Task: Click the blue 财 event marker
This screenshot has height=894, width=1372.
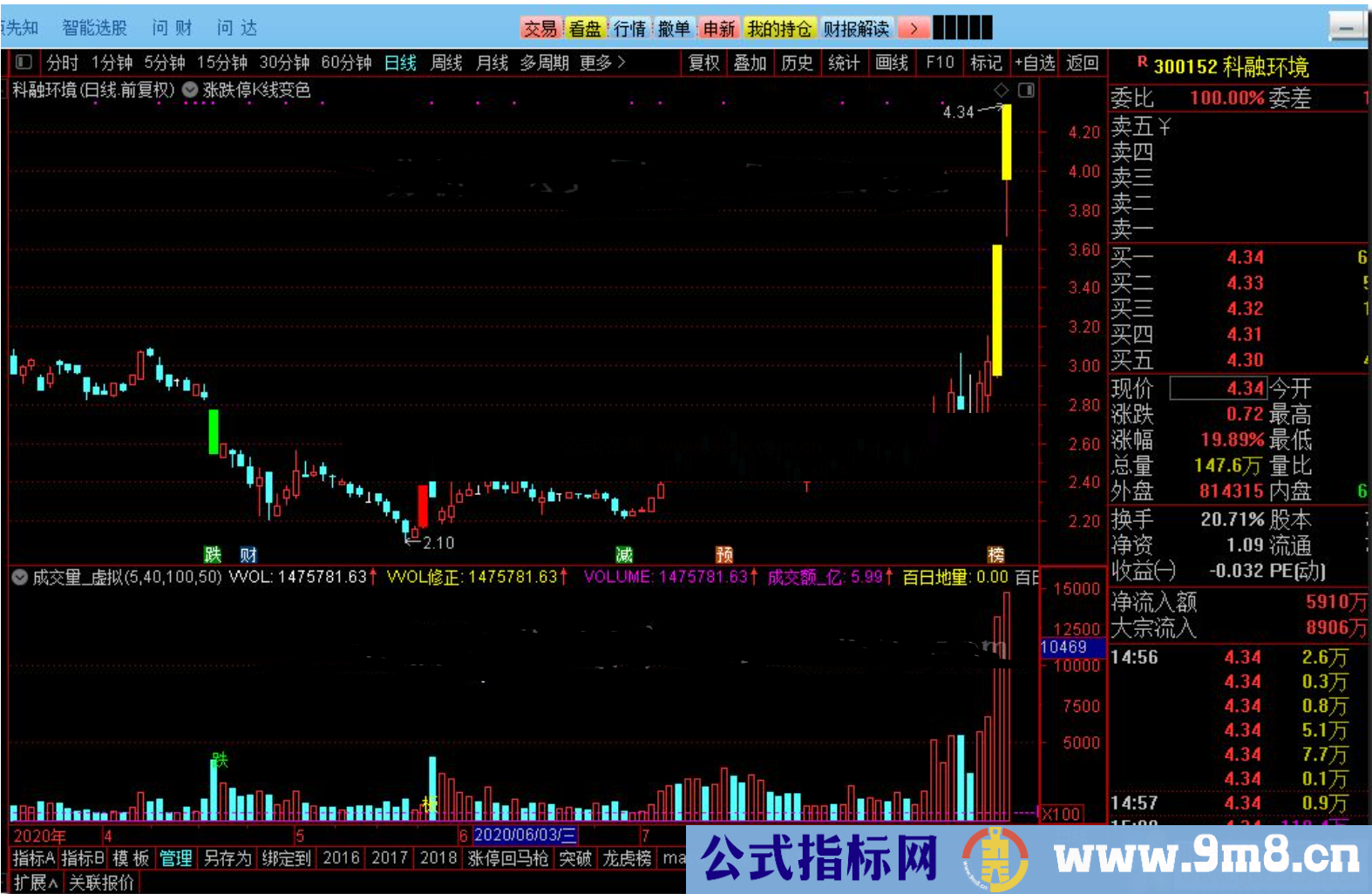Action: coord(248,555)
